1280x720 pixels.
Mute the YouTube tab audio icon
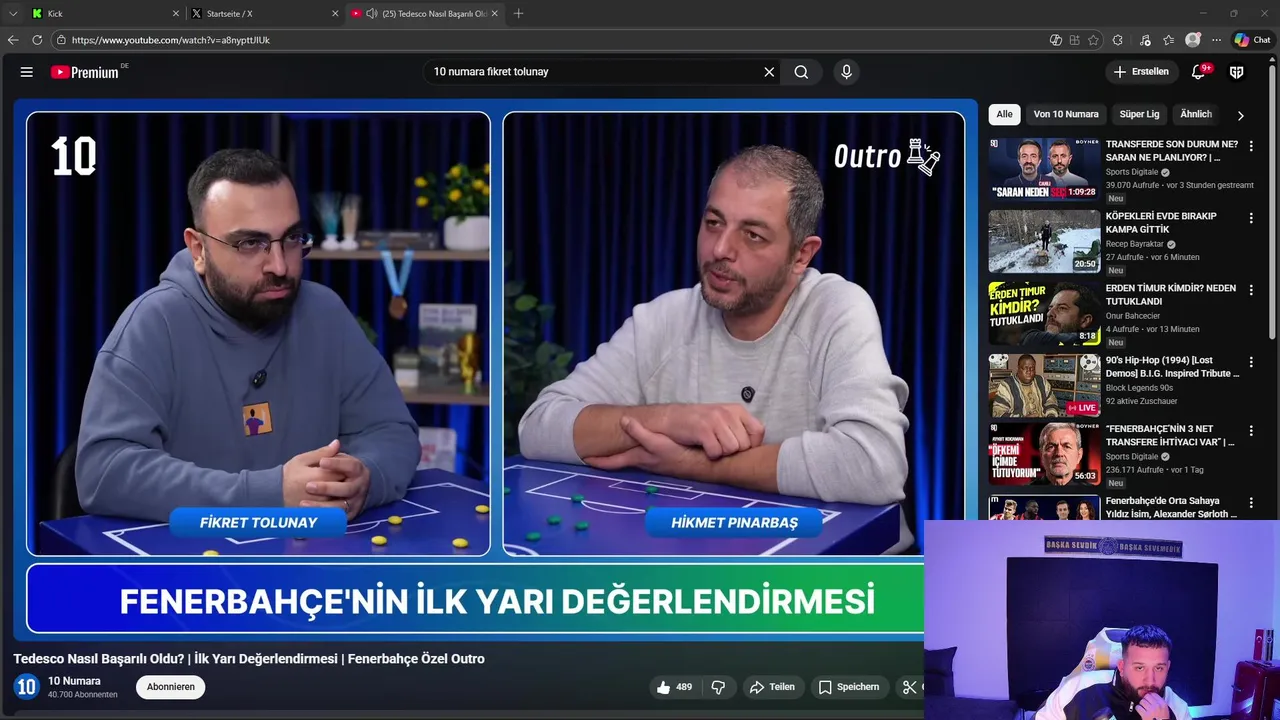372,14
